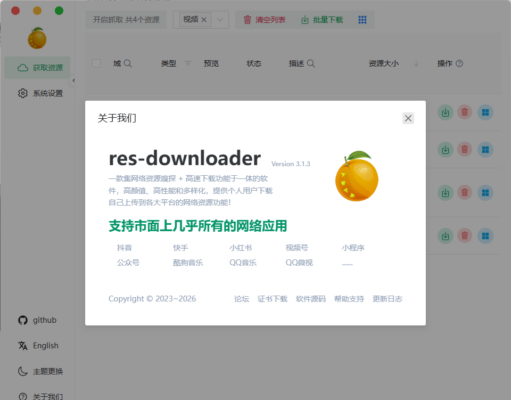Click the res-downloader title

pyautogui.click(x=185, y=158)
